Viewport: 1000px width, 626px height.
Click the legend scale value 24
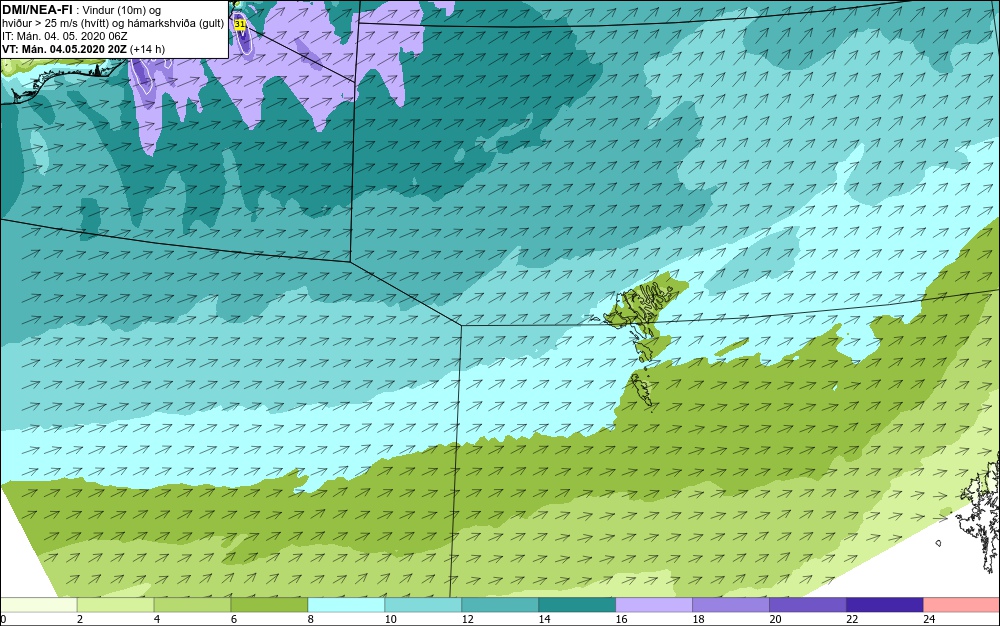click(929, 619)
